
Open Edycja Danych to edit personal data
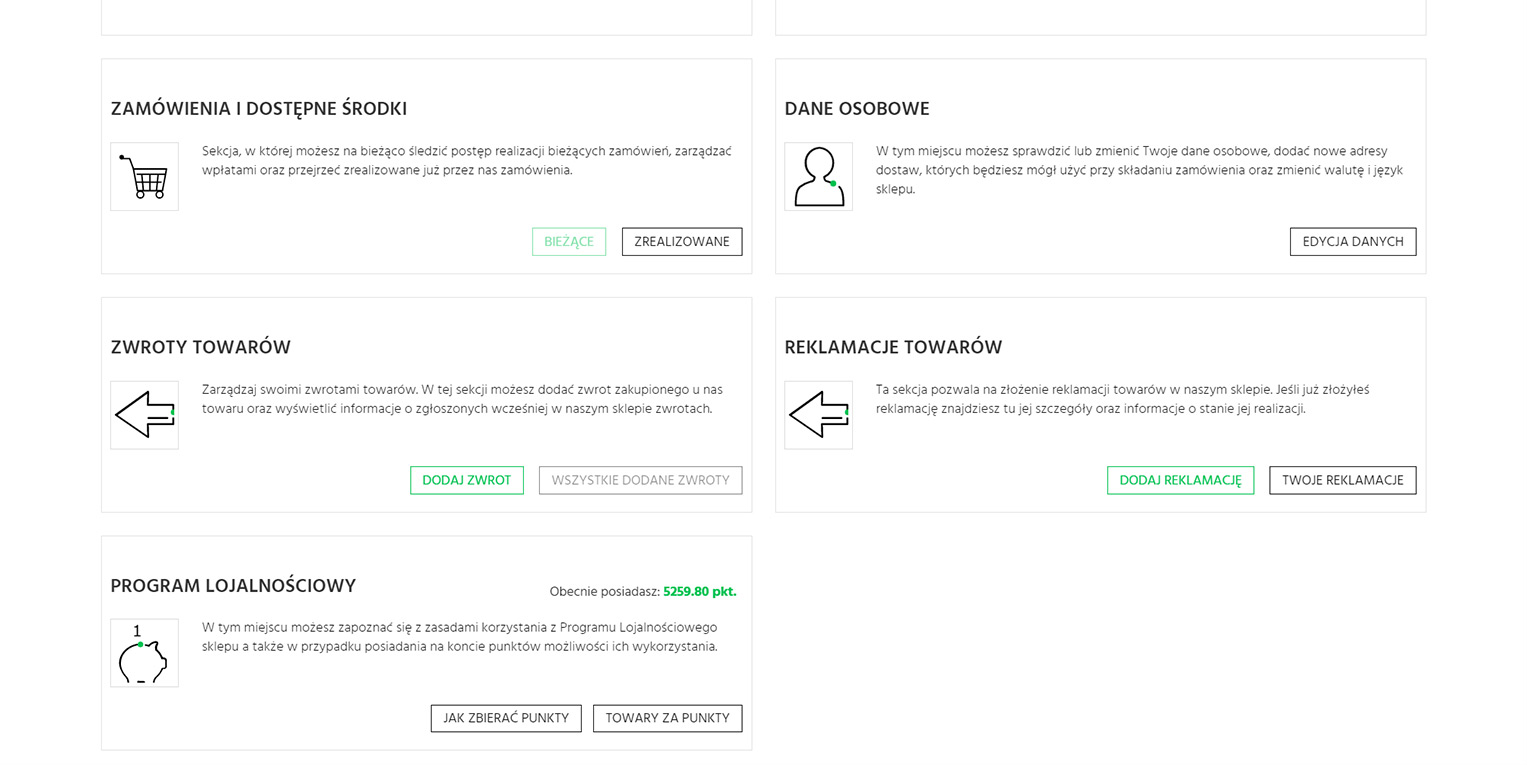point(1353,242)
